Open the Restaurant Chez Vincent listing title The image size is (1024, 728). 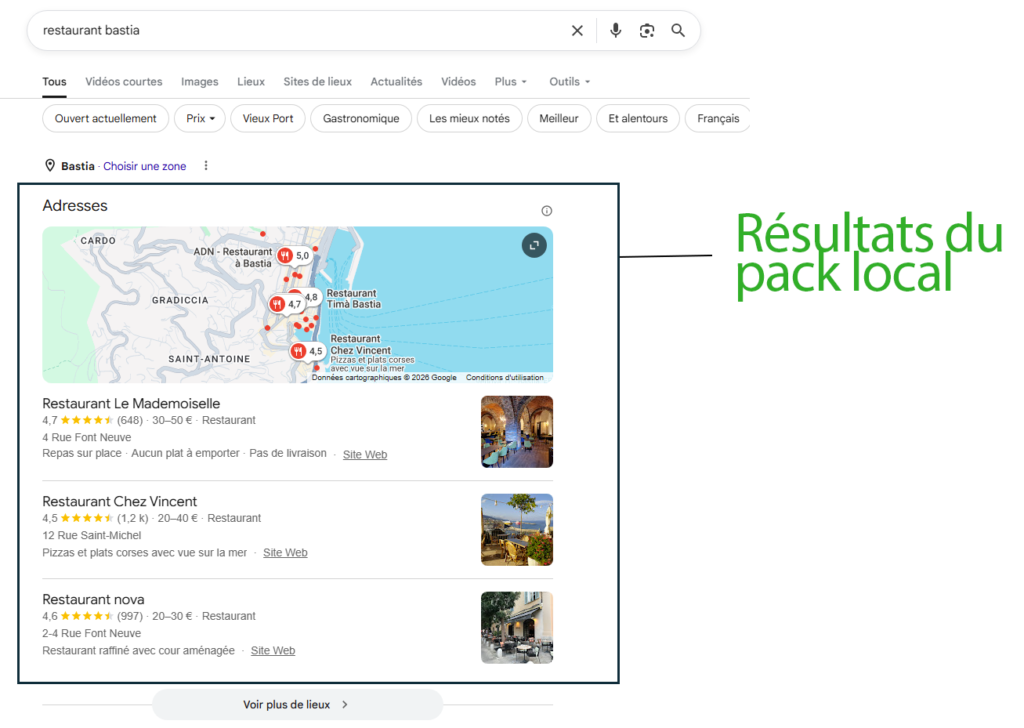pos(120,501)
